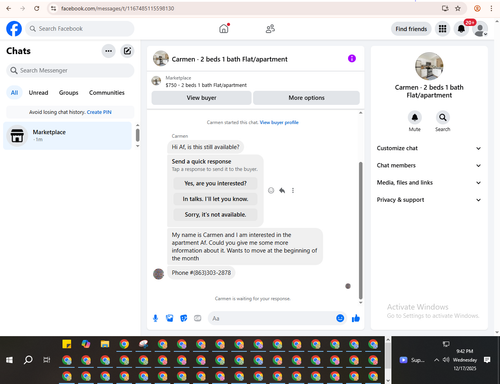The width and height of the screenshot is (500, 384).
Task: Open more message options vertical dots
Action: [293, 190]
